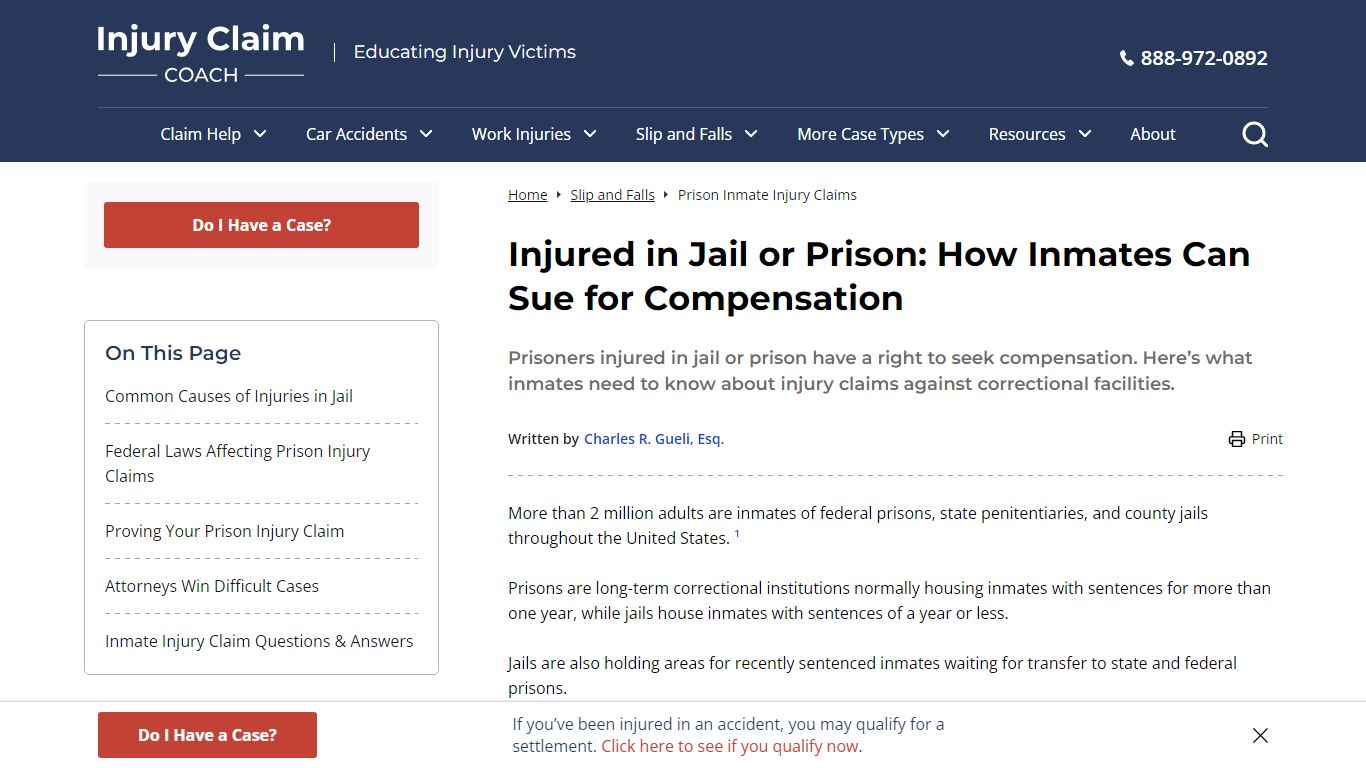1366x768 pixels.
Task: Expand the Resources dropdown chevron
Action: 1085,134
